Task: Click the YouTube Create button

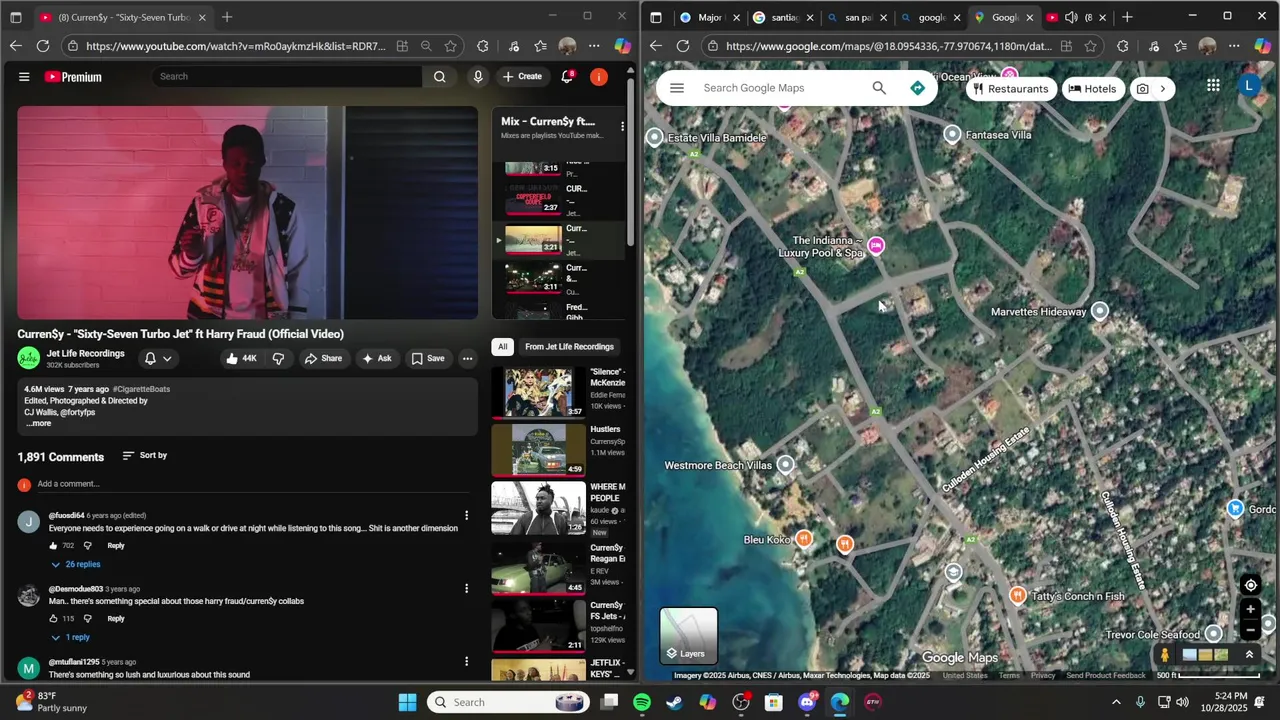Action: point(522,77)
